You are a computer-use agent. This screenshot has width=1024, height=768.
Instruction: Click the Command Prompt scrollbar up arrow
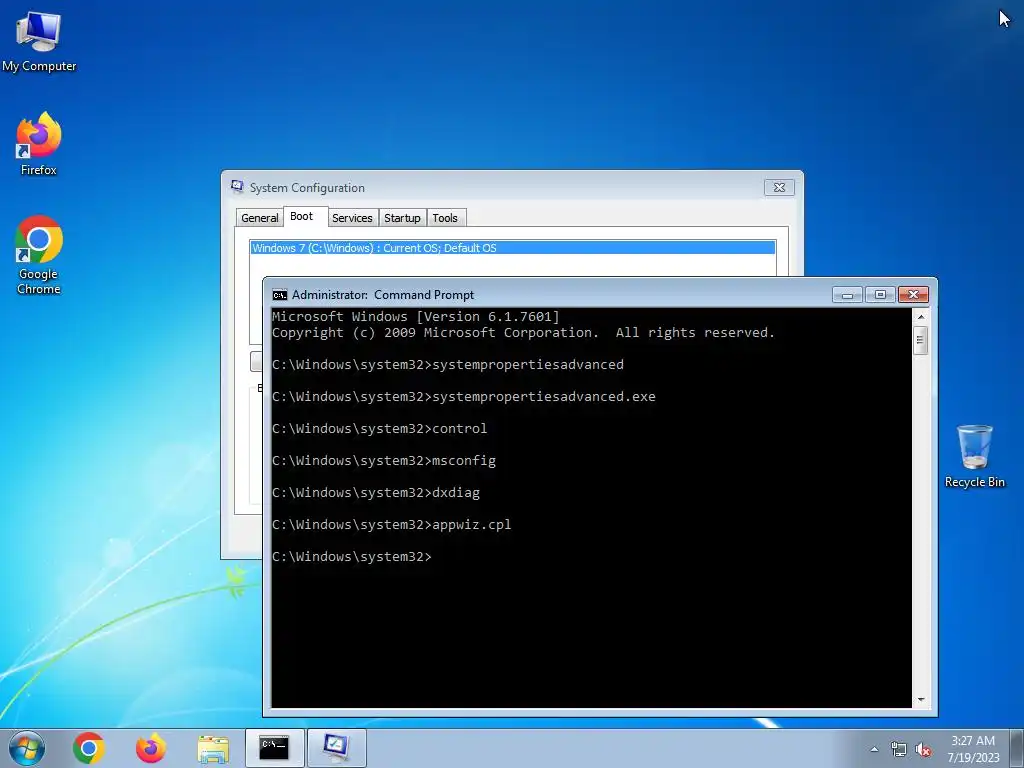tap(921, 317)
